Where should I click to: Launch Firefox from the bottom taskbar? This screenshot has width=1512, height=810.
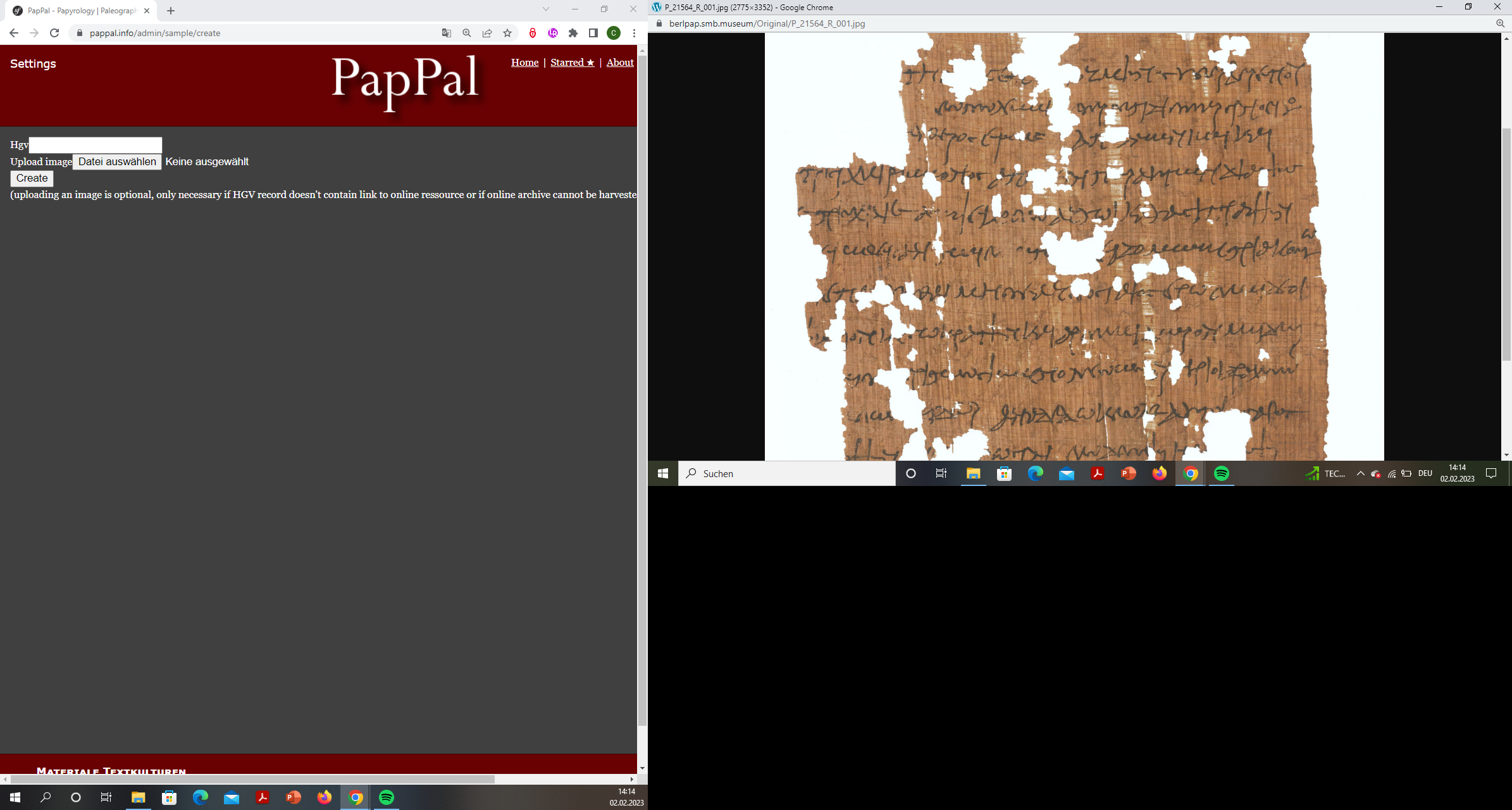pyautogui.click(x=324, y=797)
